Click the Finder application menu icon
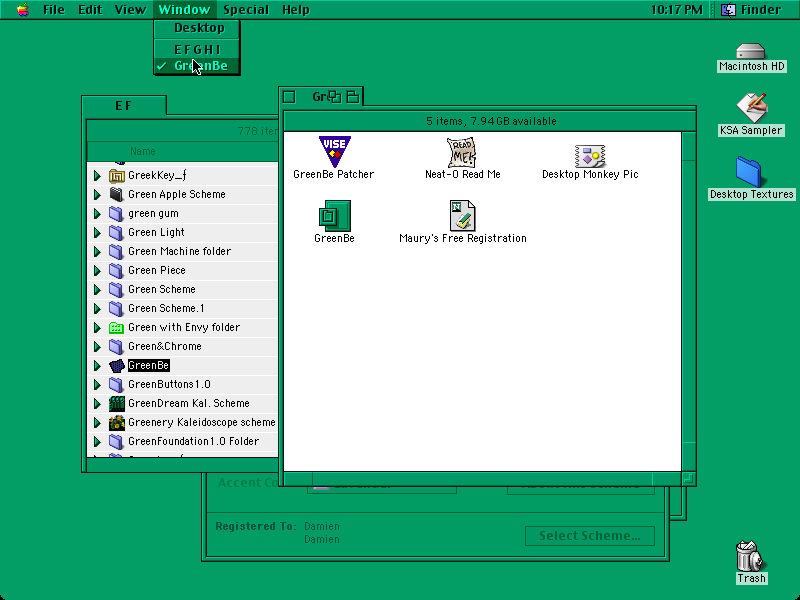The height and width of the screenshot is (600, 800). (x=728, y=9)
